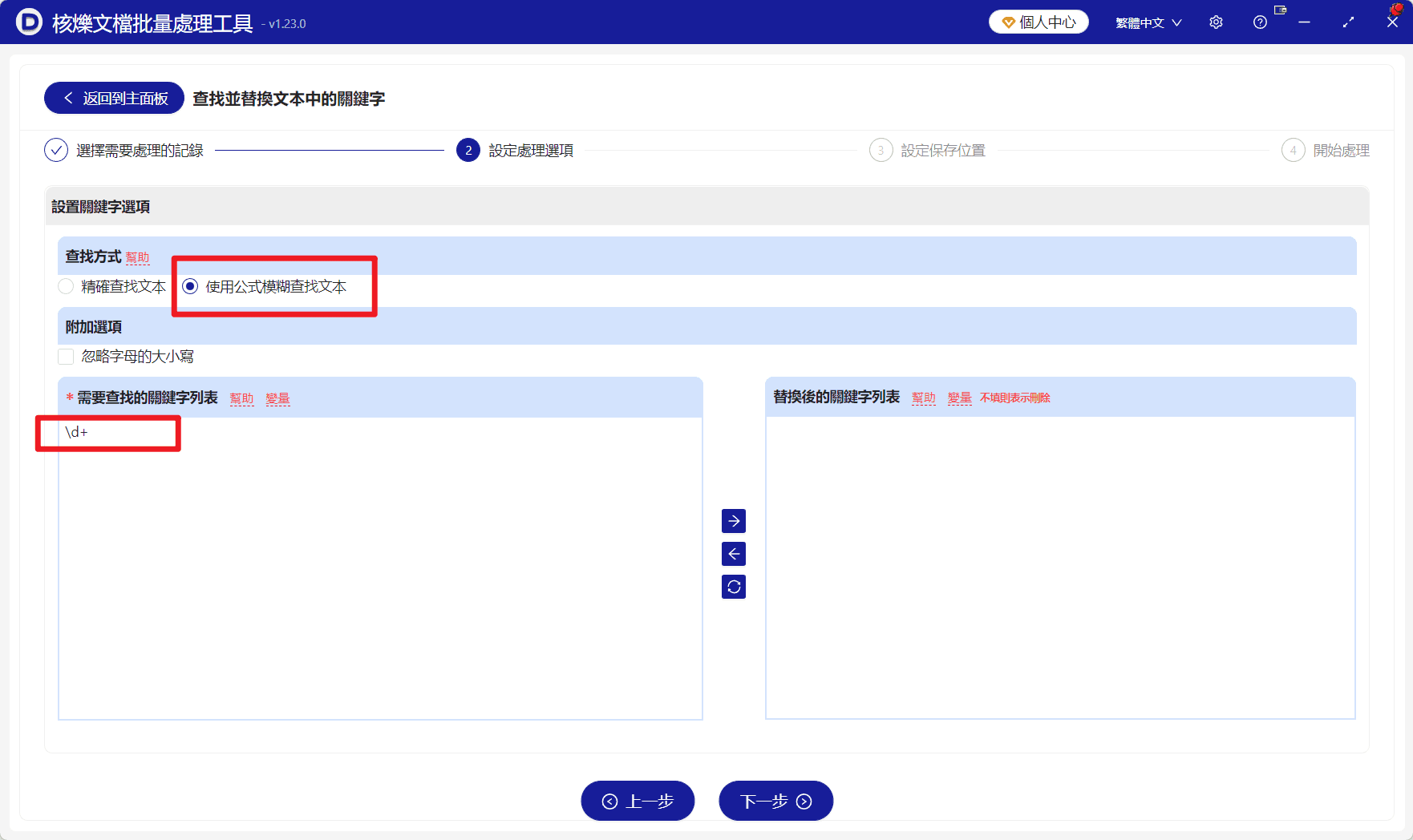Open 幫助 link in 替換後的關鍵字列表 header

(x=924, y=398)
